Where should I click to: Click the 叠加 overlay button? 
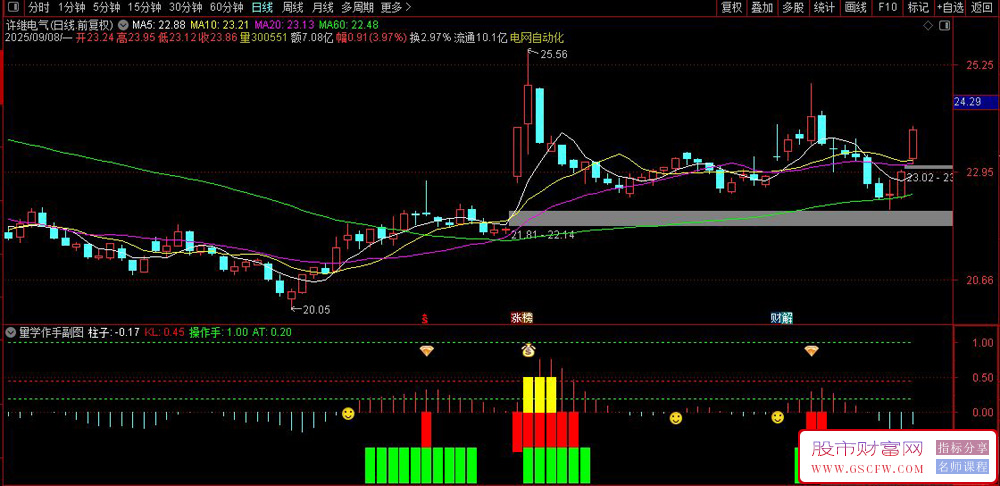pyautogui.click(x=762, y=8)
